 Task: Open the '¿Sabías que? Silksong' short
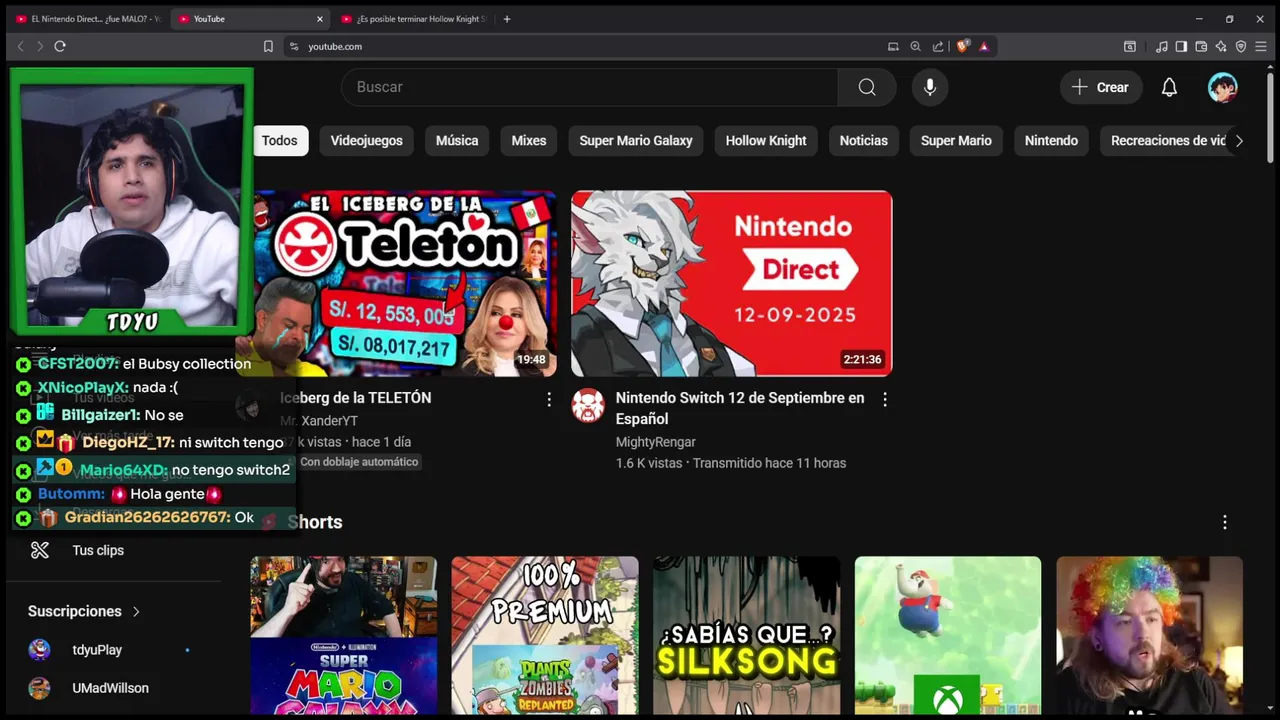[747, 635]
